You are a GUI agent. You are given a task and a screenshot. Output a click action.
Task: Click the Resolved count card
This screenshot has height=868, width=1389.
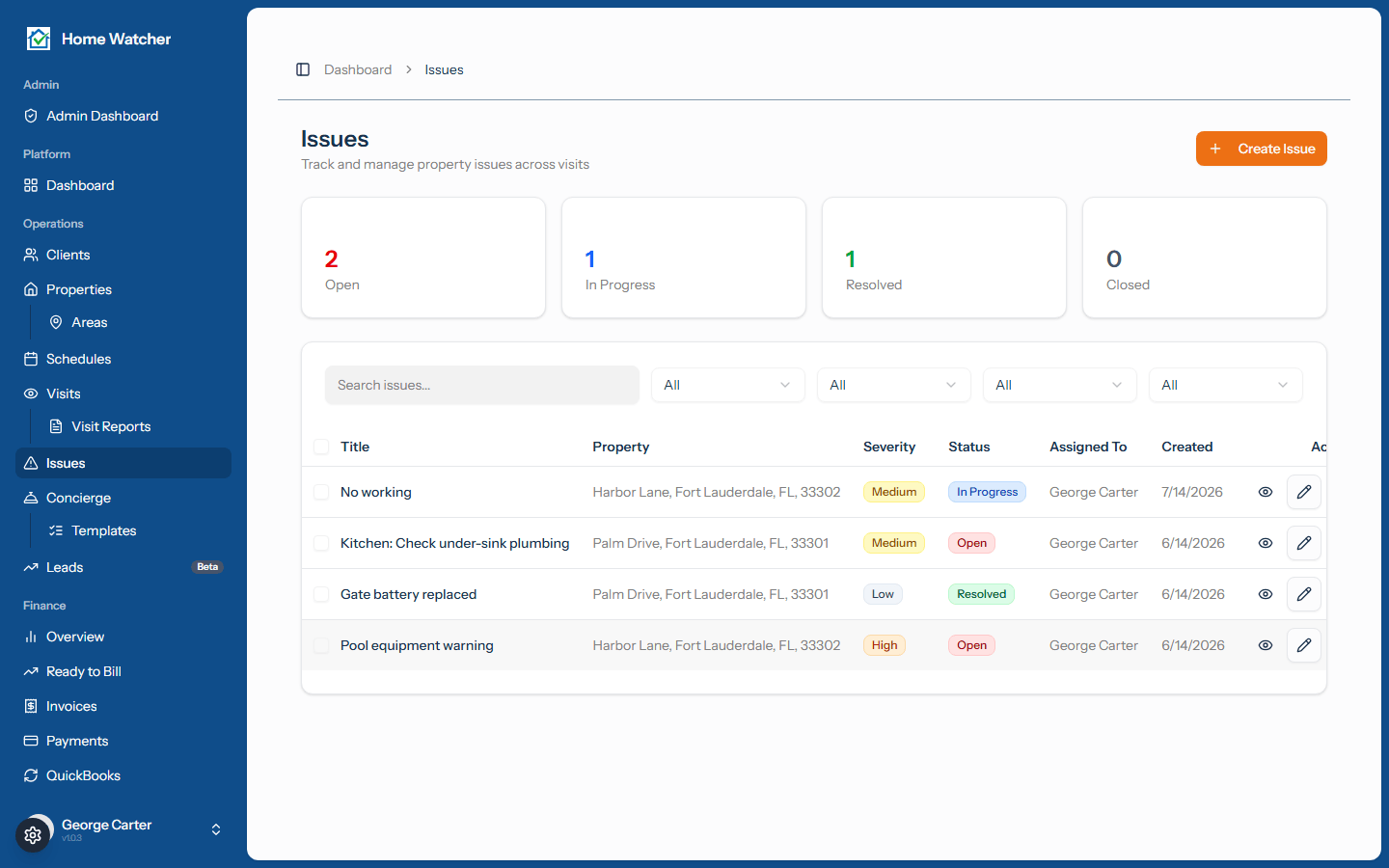(944, 258)
